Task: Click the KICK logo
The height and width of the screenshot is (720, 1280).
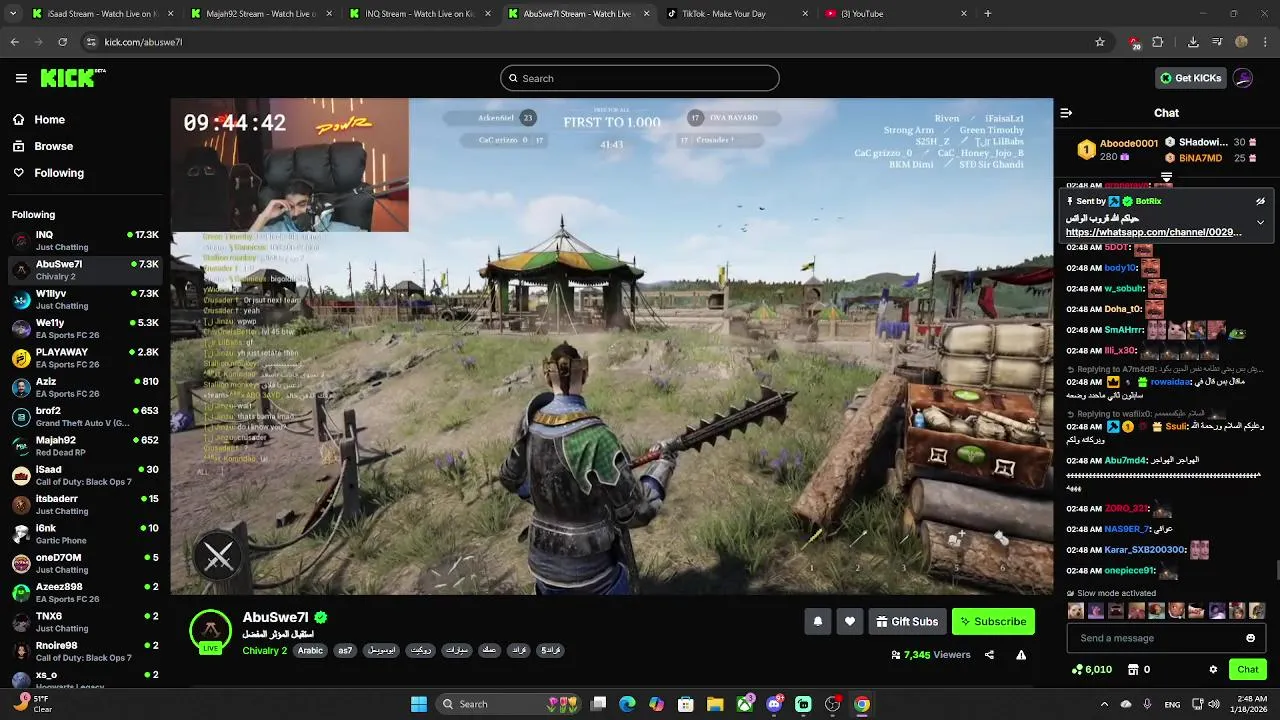Action: pos(72,78)
